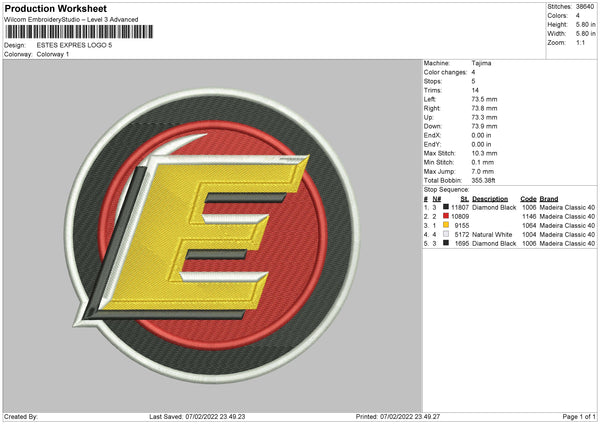Click the EndX label
Viewport: 600px width, 424px height.
[432, 135]
